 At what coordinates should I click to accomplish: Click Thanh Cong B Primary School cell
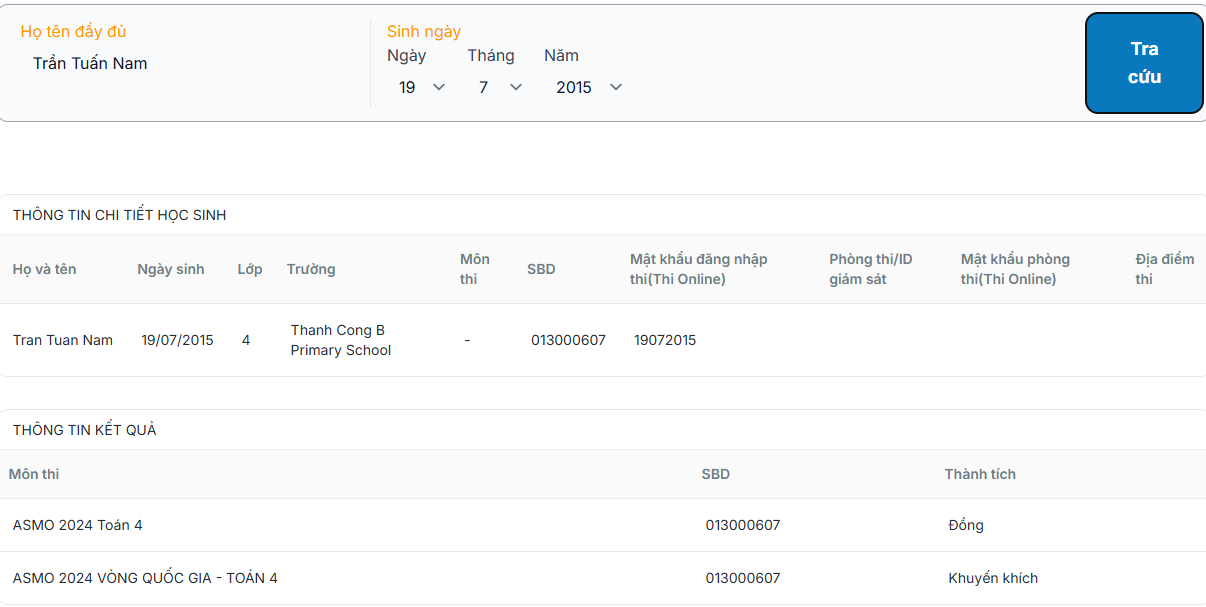coord(341,340)
